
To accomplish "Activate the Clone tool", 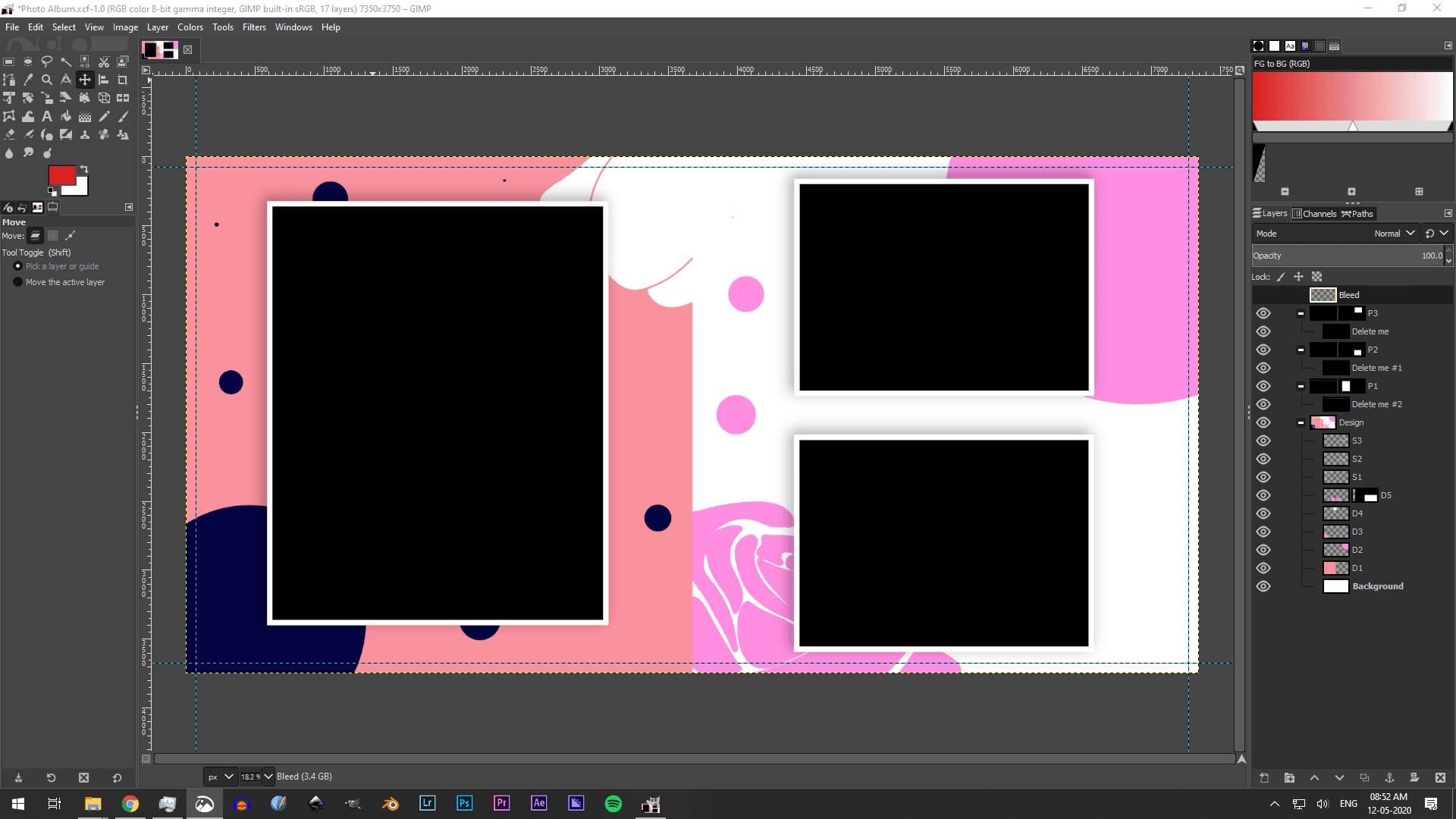I will 85,134.
